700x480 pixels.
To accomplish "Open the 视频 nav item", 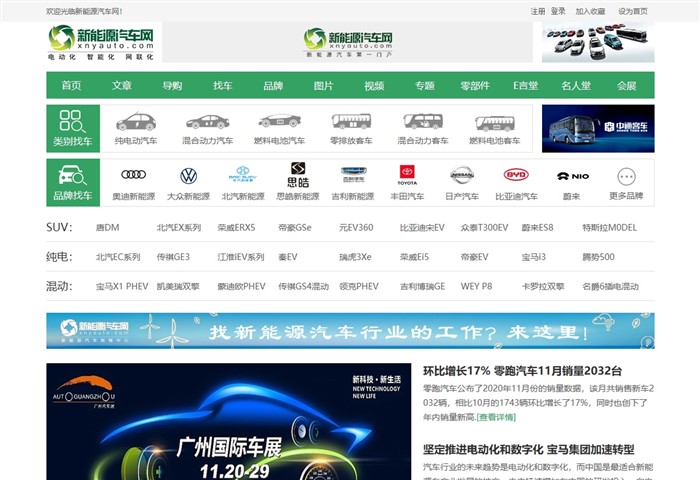I will [374, 85].
